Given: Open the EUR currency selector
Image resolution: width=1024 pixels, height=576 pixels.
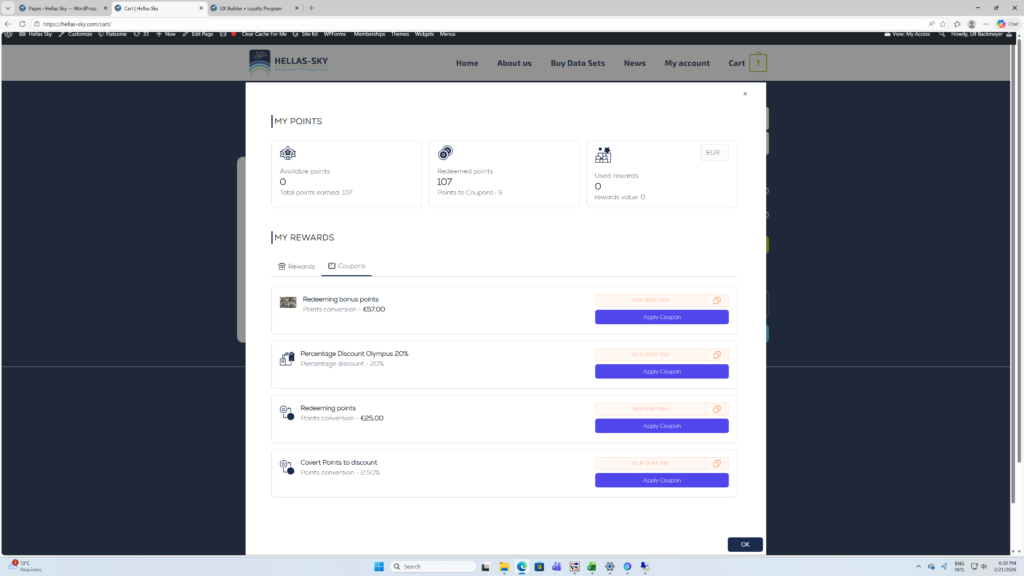Looking at the screenshot, I should 714,153.
